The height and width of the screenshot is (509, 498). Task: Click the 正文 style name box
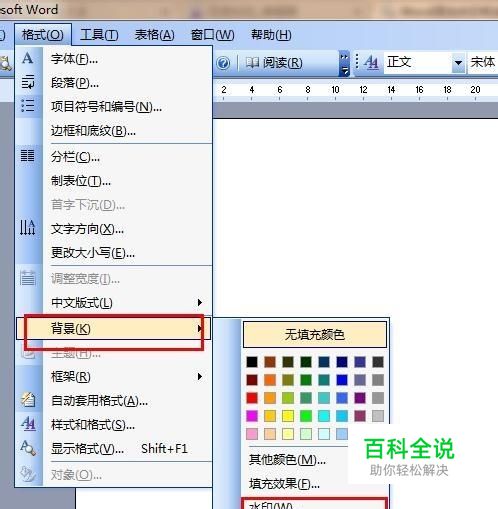pos(418,63)
